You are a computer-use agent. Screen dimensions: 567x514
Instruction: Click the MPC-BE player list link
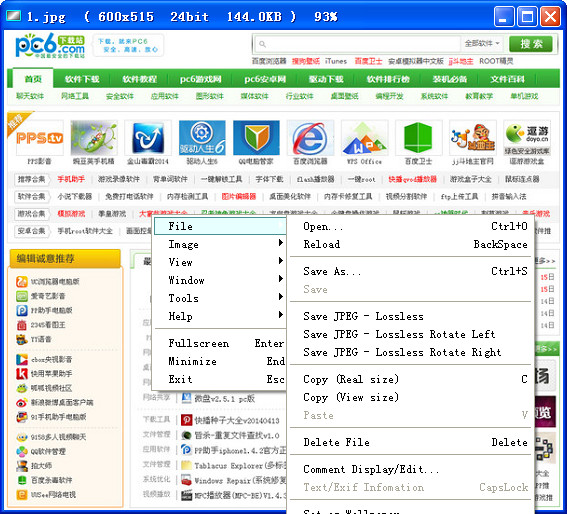pyautogui.click(x=240, y=495)
